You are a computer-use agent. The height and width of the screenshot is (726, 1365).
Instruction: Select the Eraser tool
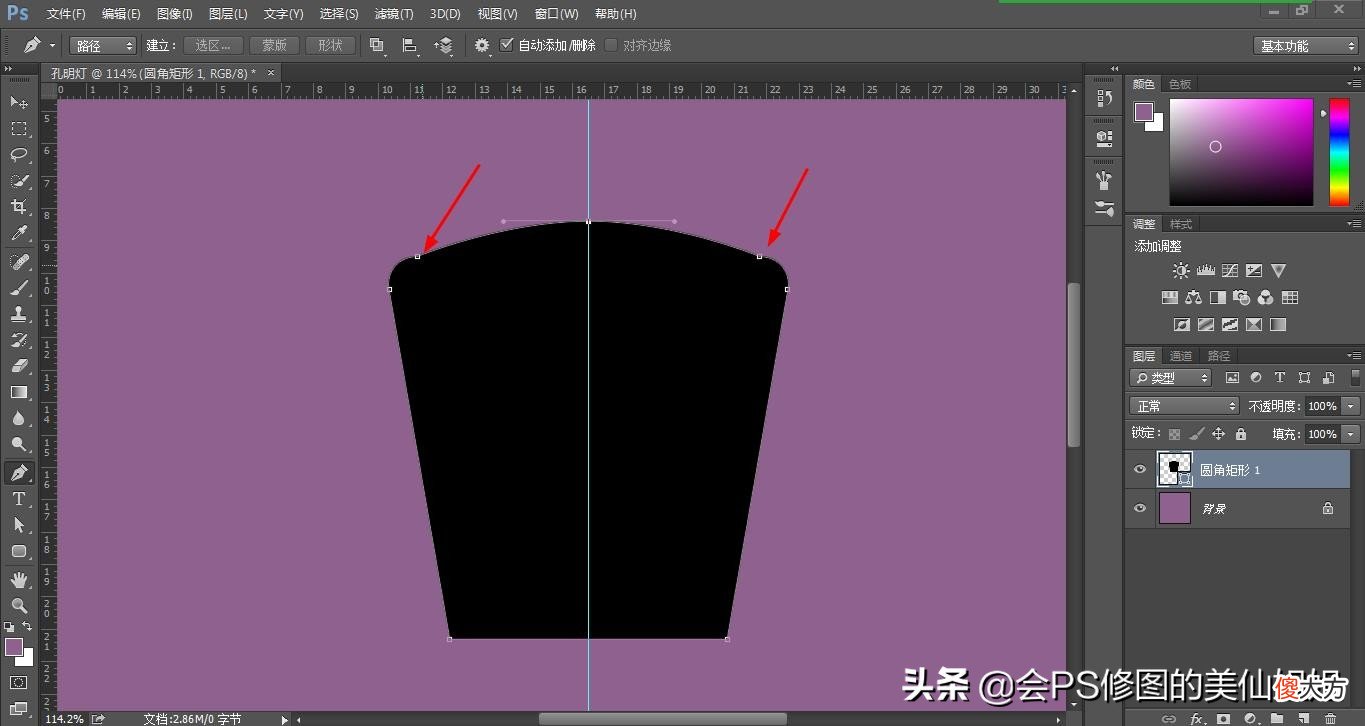tap(19, 366)
